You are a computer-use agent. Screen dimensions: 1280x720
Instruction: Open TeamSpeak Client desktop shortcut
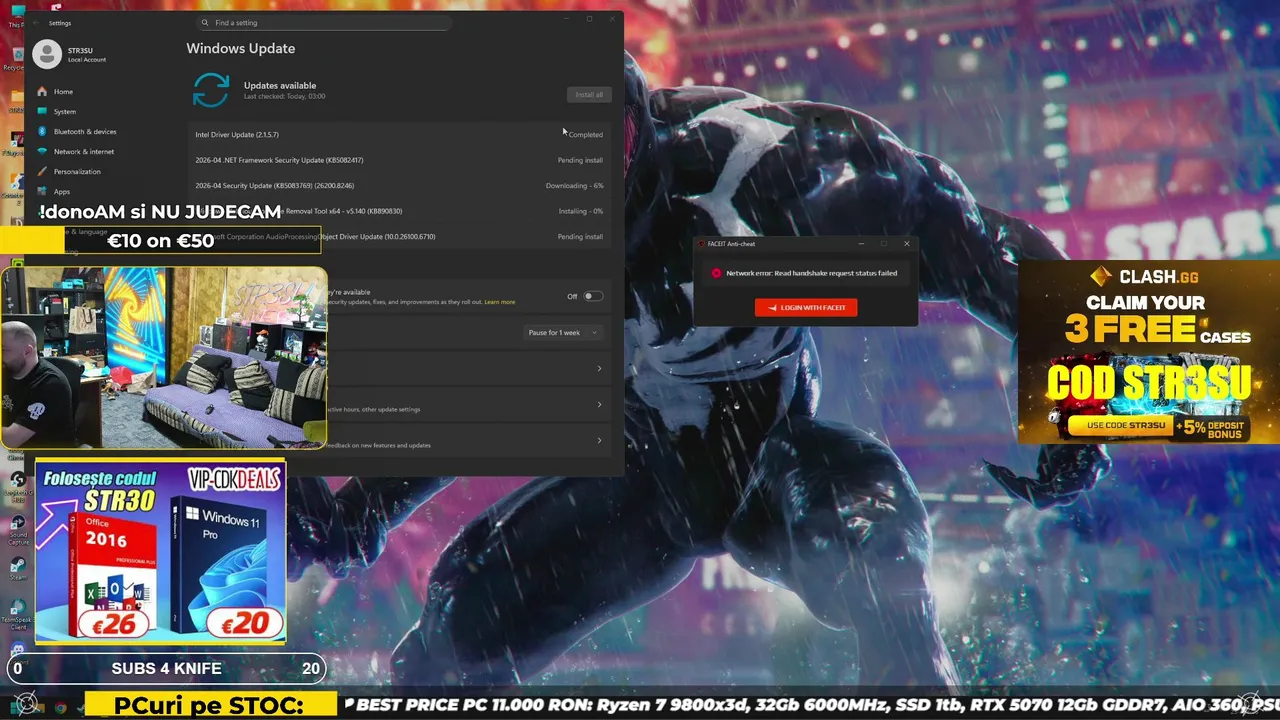click(17, 612)
